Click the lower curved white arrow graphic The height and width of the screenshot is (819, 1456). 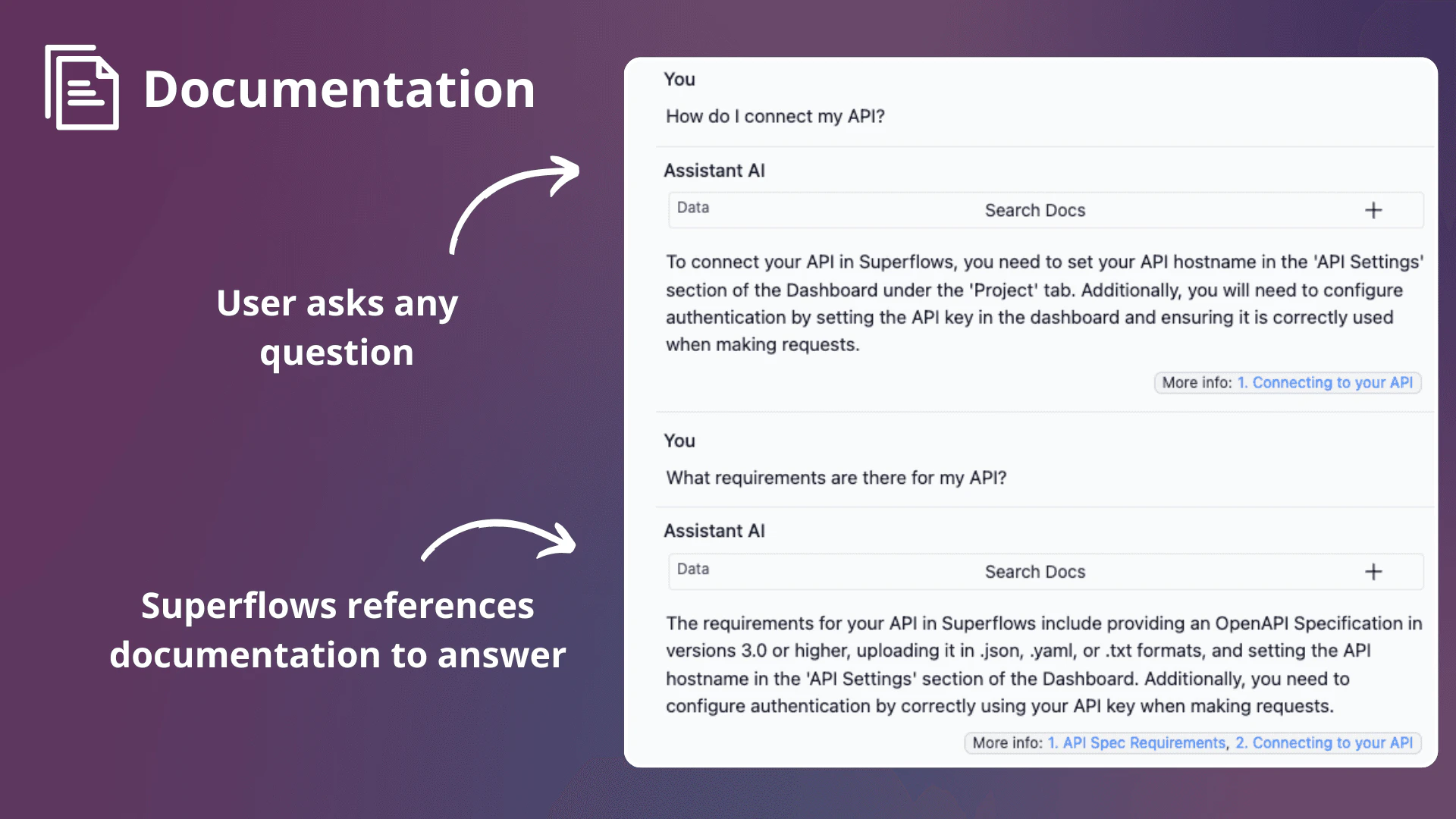497,538
